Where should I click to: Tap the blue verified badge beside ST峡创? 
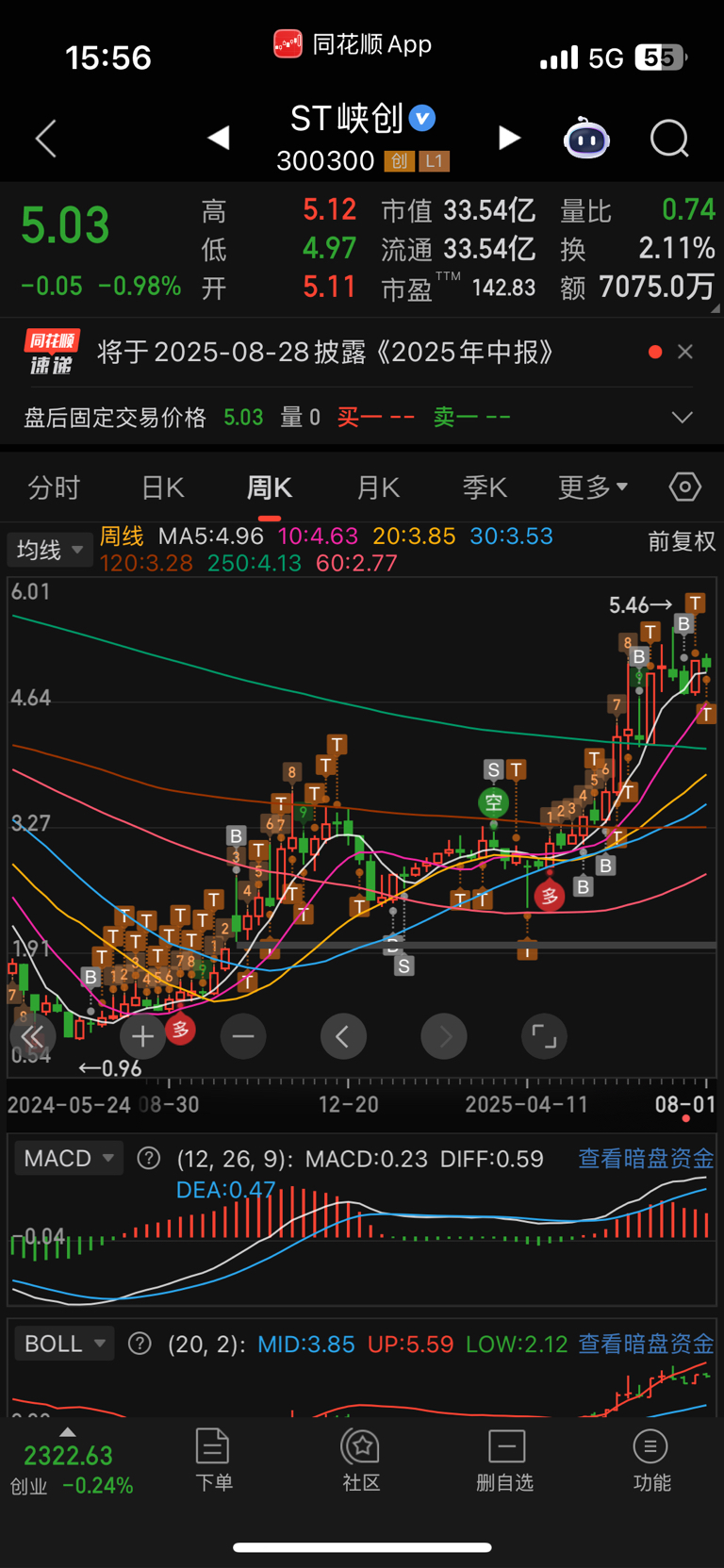point(421,119)
